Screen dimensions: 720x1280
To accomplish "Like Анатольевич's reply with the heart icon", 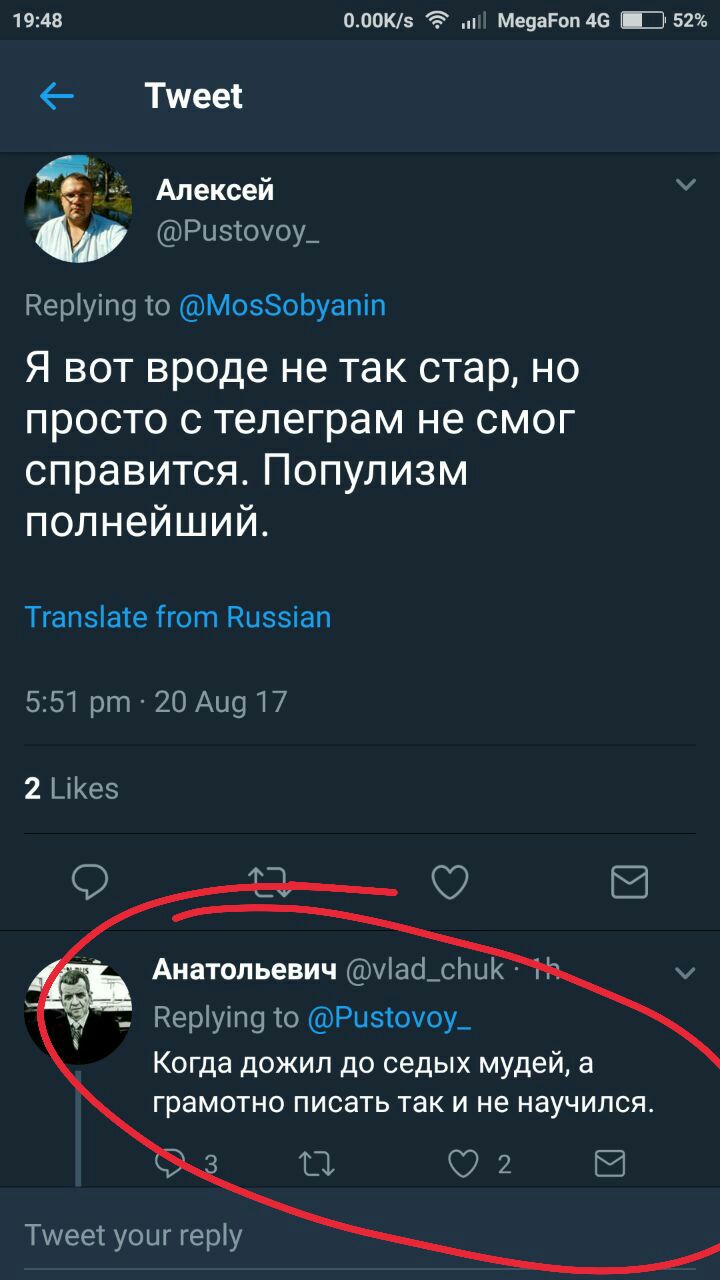I will 463,1163.
